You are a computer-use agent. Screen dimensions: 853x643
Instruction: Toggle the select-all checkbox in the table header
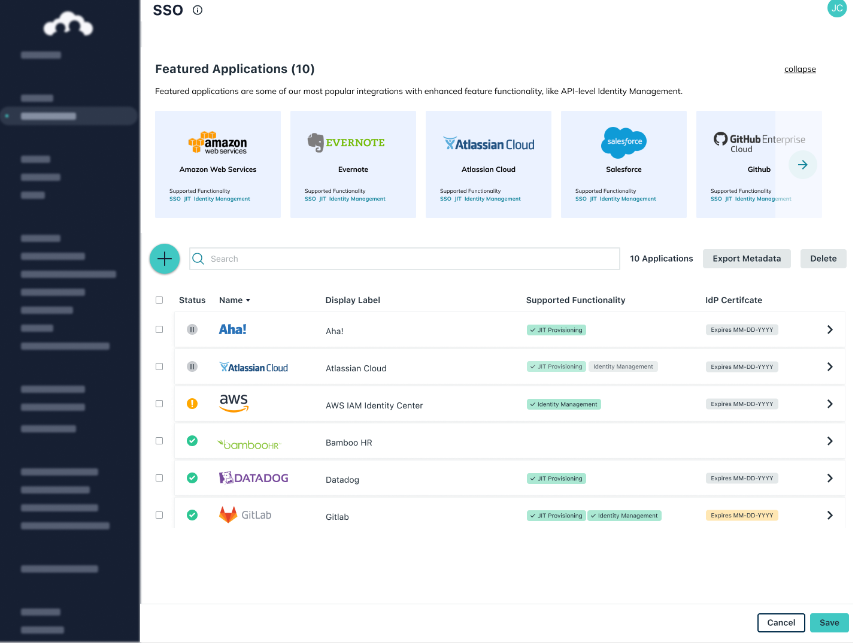click(x=159, y=300)
